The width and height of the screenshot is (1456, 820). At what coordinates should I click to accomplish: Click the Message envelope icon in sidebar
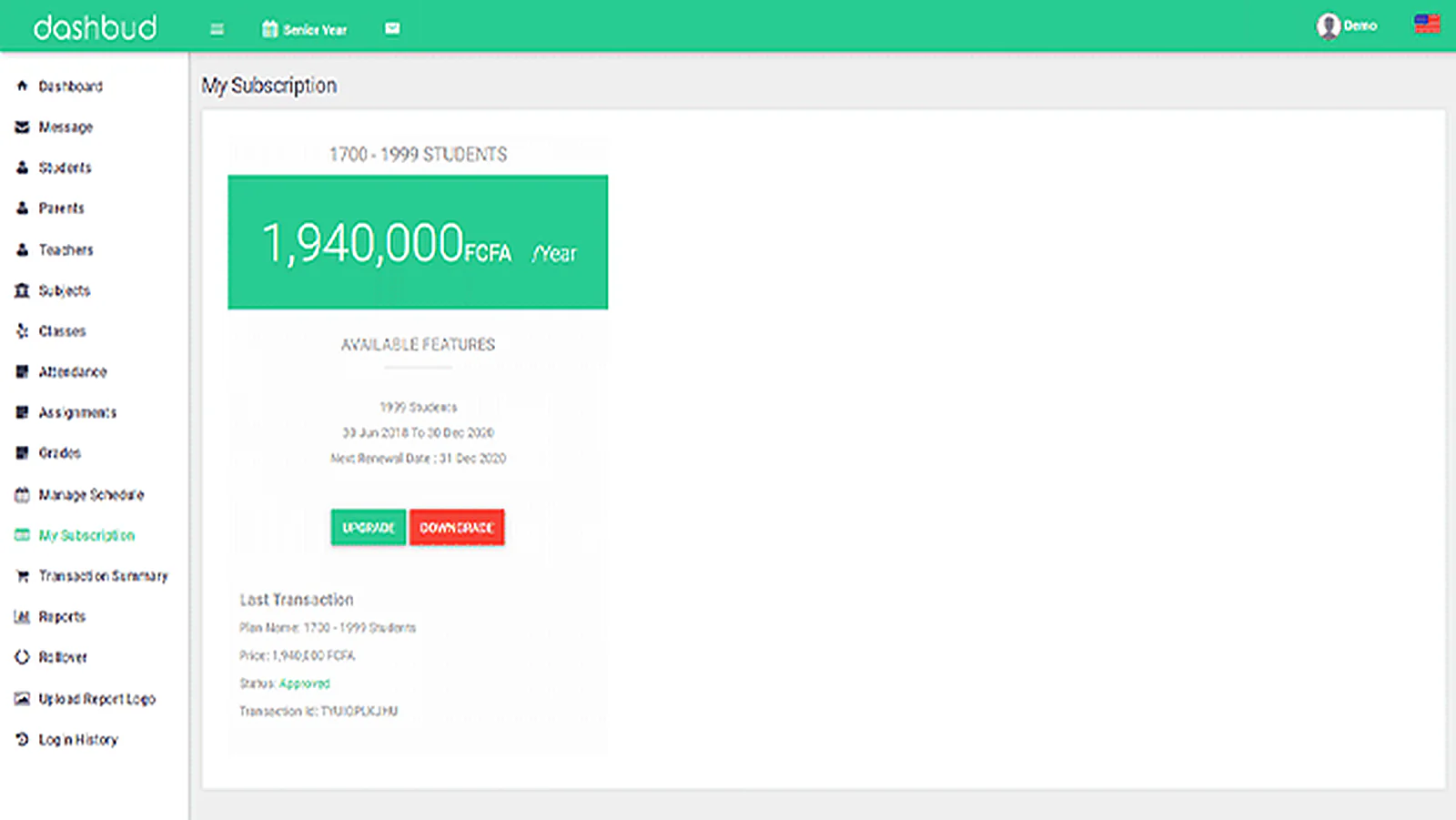coord(22,127)
